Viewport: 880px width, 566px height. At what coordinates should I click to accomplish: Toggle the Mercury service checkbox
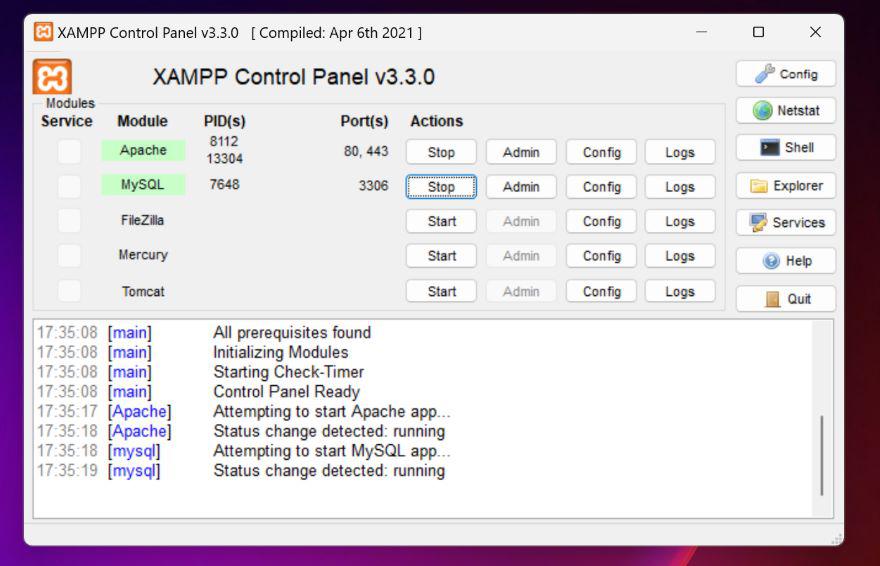(x=70, y=256)
